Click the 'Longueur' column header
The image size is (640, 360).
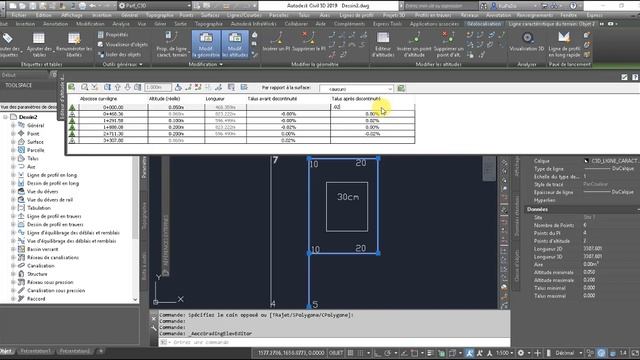tap(215, 99)
